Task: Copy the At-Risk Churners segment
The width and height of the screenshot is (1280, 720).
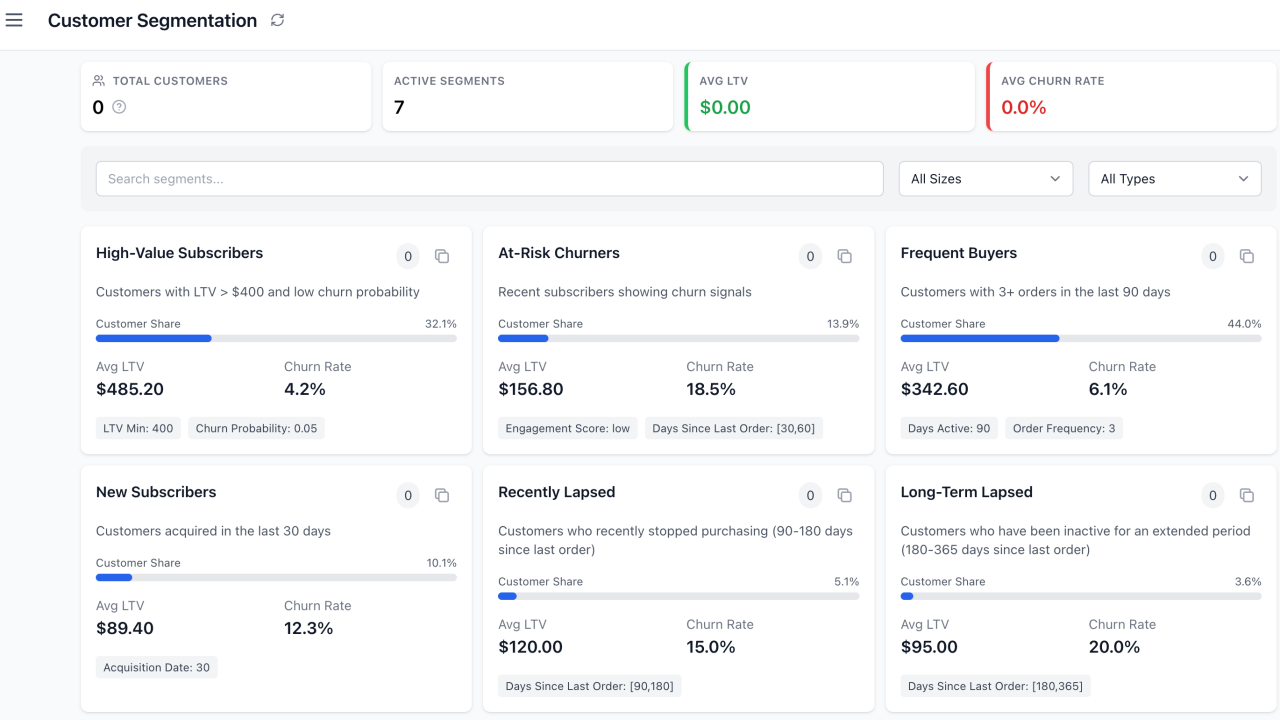Action: click(844, 256)
